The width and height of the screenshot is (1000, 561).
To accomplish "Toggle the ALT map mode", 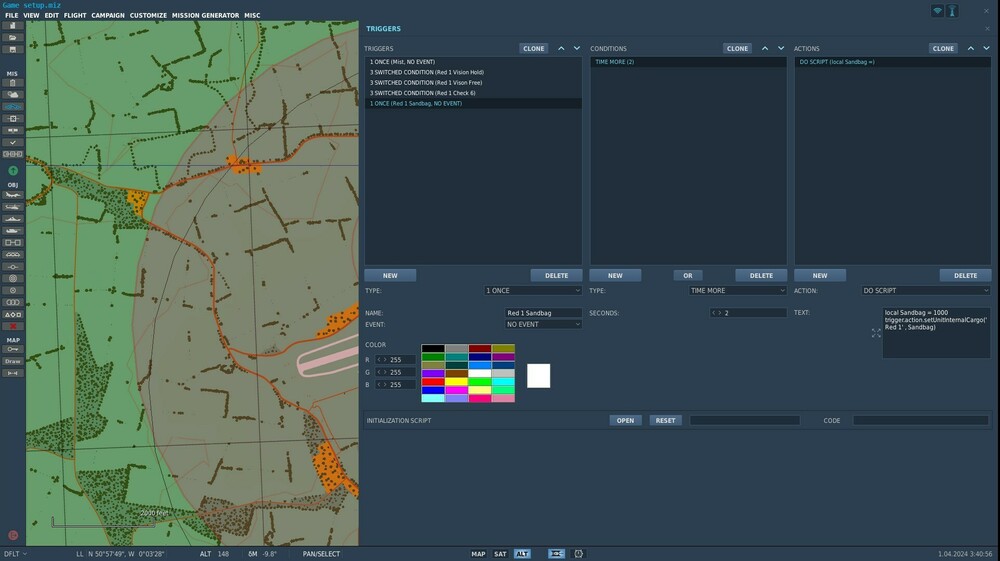I will tap(522, 554).
